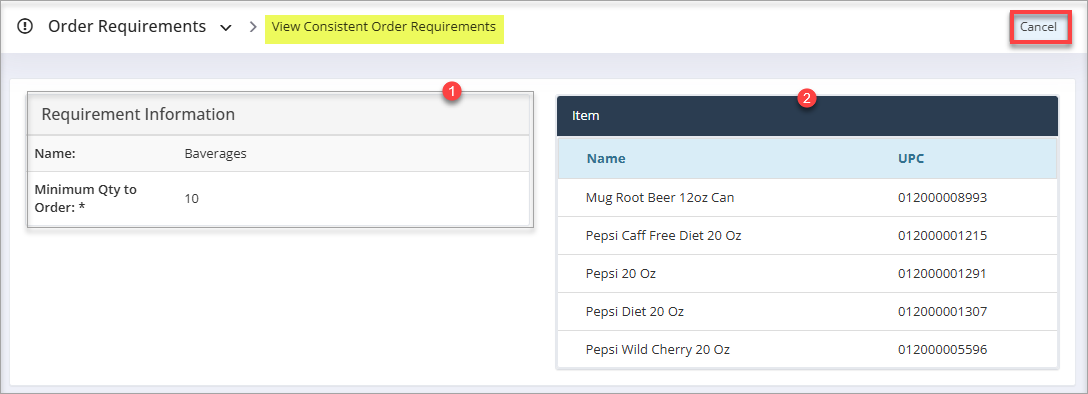Expand the Order Requirements dropdown chevron
Screen dimensions: 1088x394
(226, 28)
